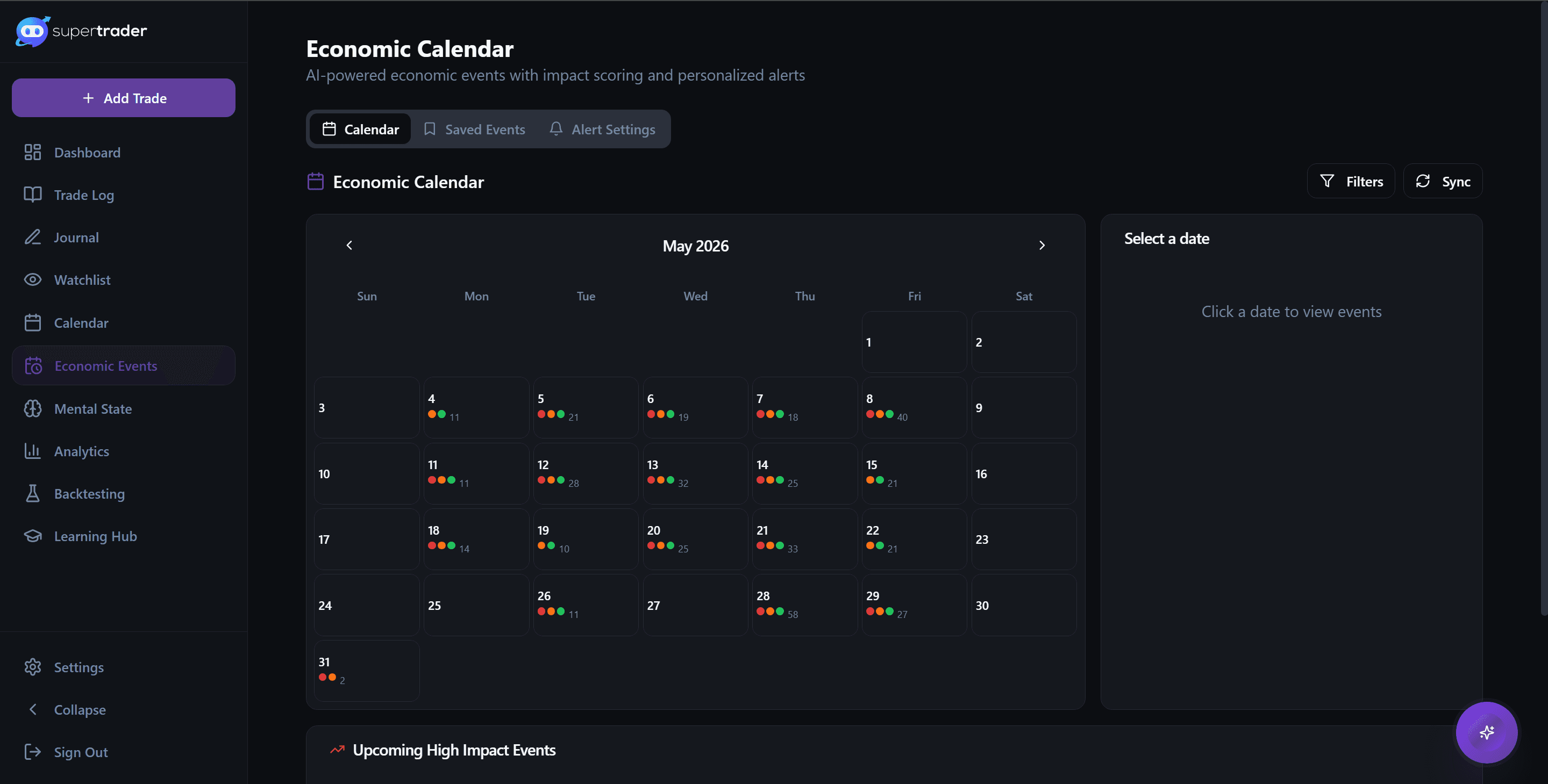Screen dimensions: 1548x784
Task: Select May 21 with 33 events
Action: pos(804,539)
